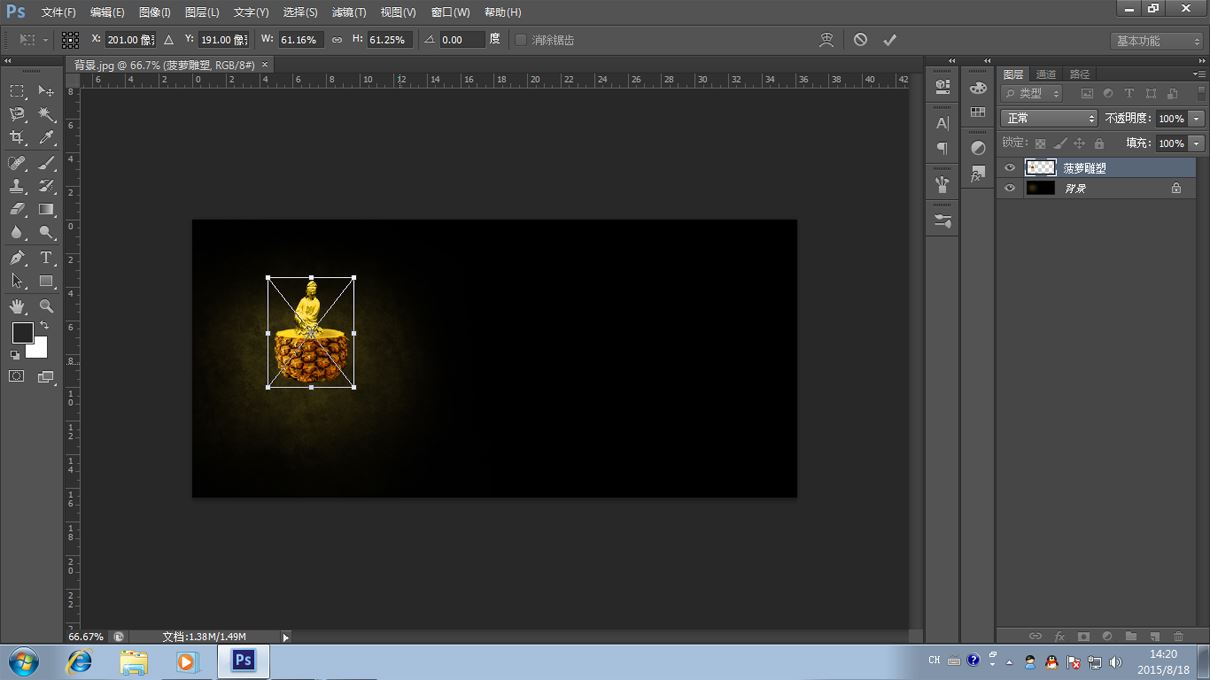Viewport: 1210px width, 680px height.
Task: Hide the 菠萝雕塑 layer using eye icon
Action: coord(1010,168)
